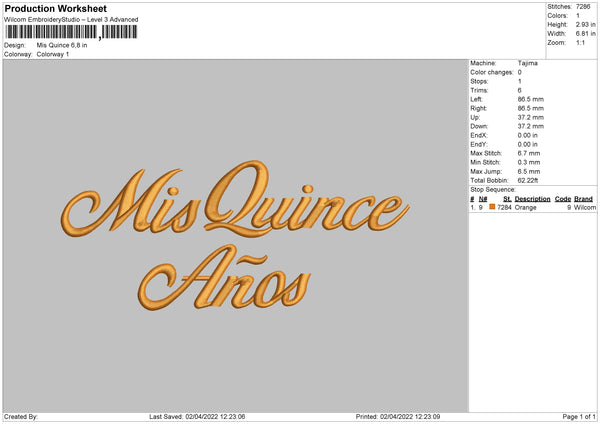Click the Machine value Tajima
Image resolution: width=600 pixels, height=424 pixels.
click(527, 64)
